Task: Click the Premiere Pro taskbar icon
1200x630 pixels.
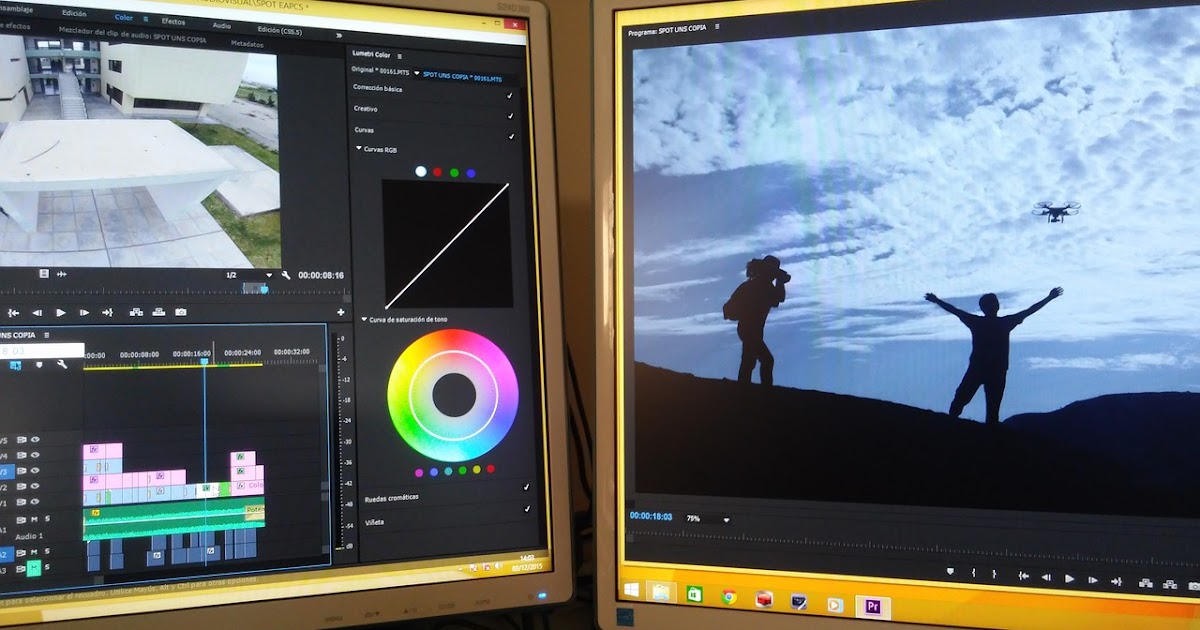Action: (872, 605)
